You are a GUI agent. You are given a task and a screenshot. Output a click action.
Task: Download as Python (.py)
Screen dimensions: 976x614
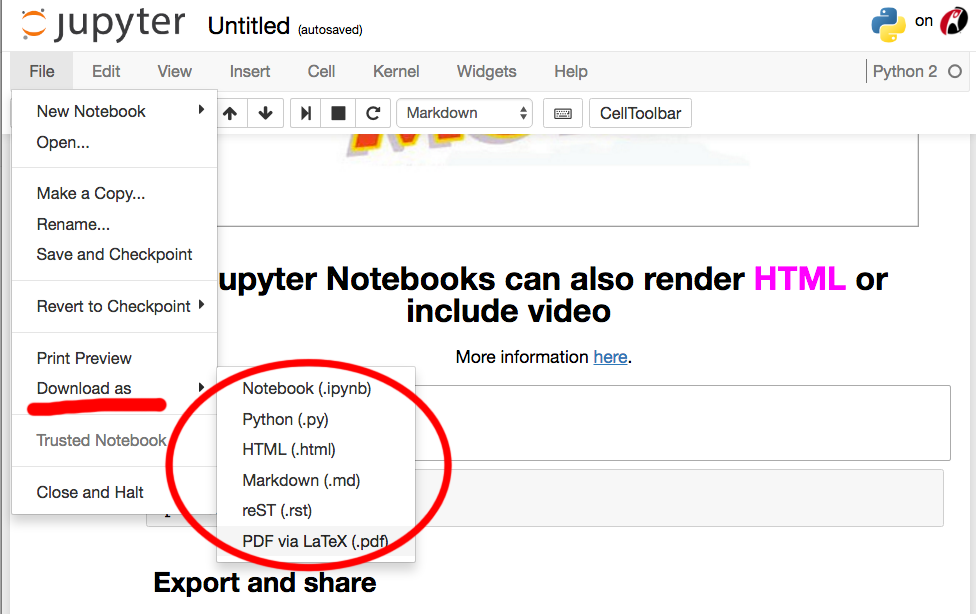316,419
